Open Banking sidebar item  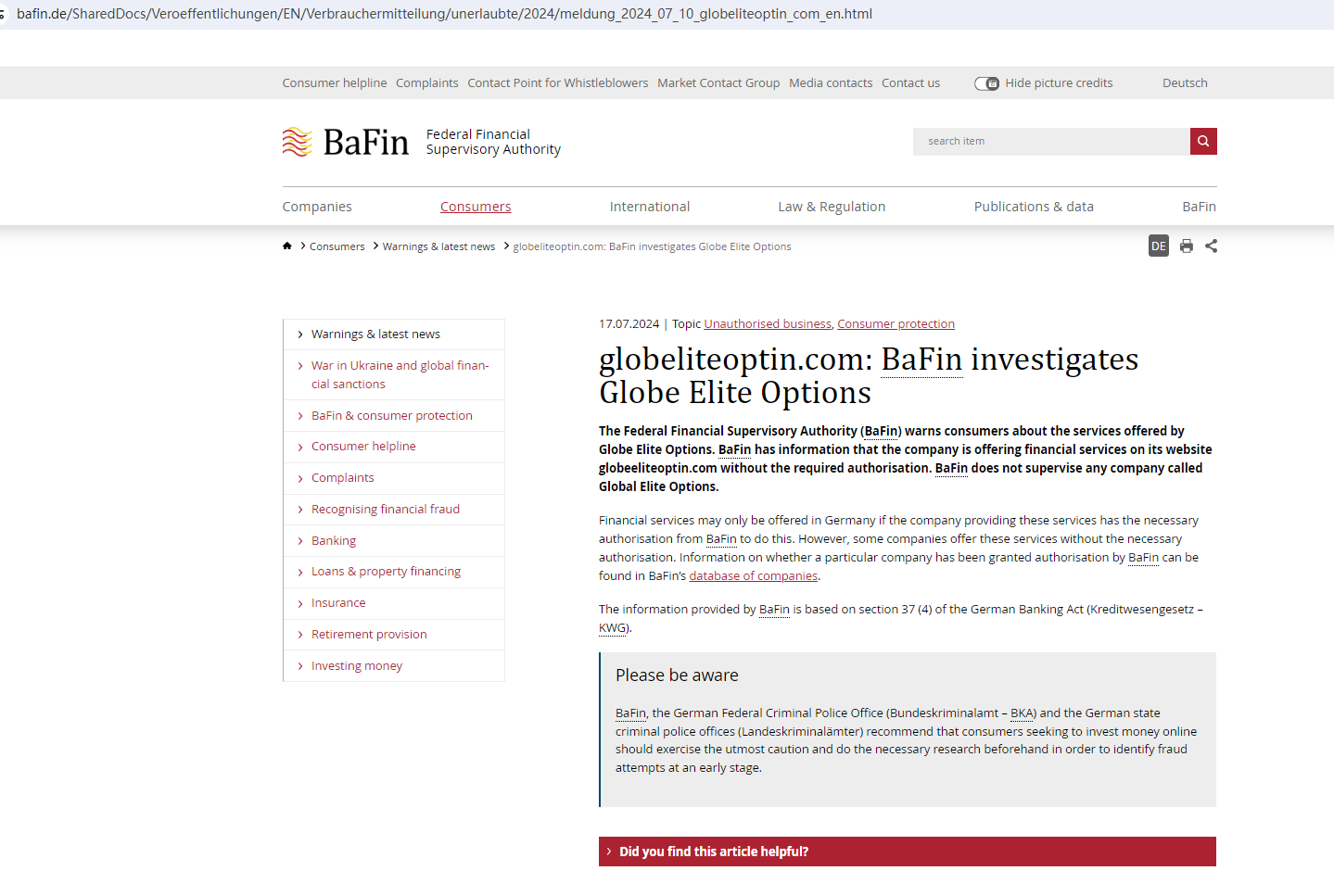394,541
